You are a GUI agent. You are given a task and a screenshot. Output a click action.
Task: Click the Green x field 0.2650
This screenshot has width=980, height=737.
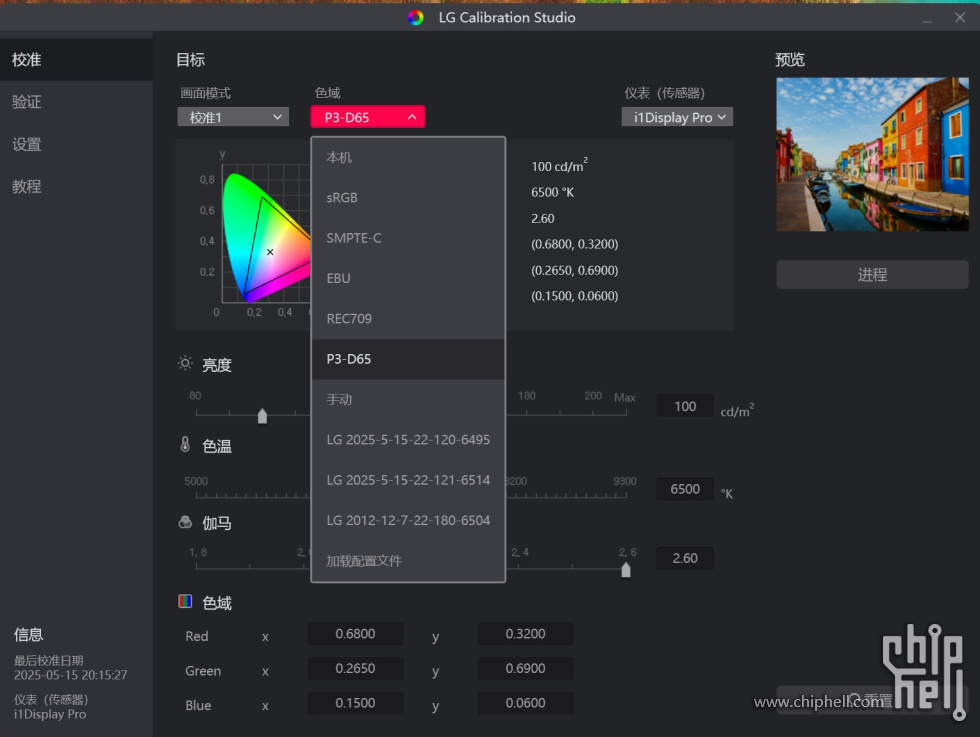tap(355, 668)
